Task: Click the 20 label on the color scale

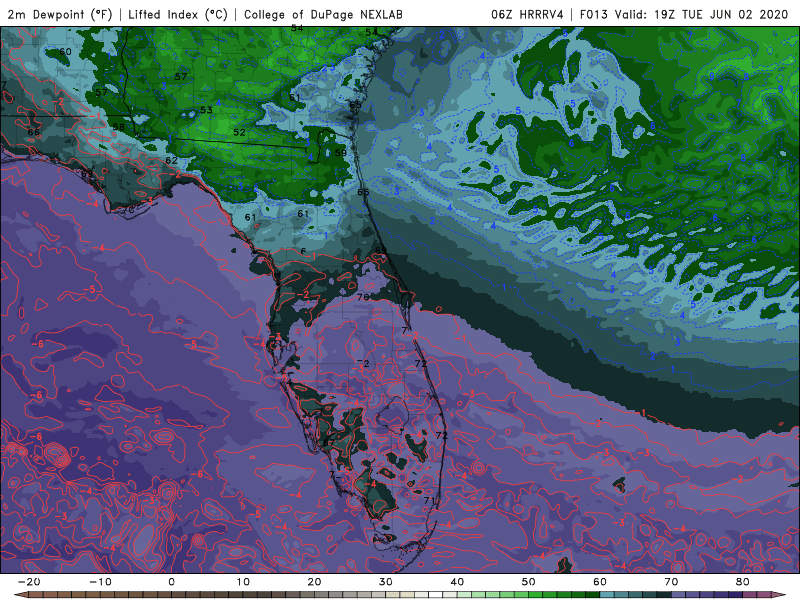Action: coord(314,582)
